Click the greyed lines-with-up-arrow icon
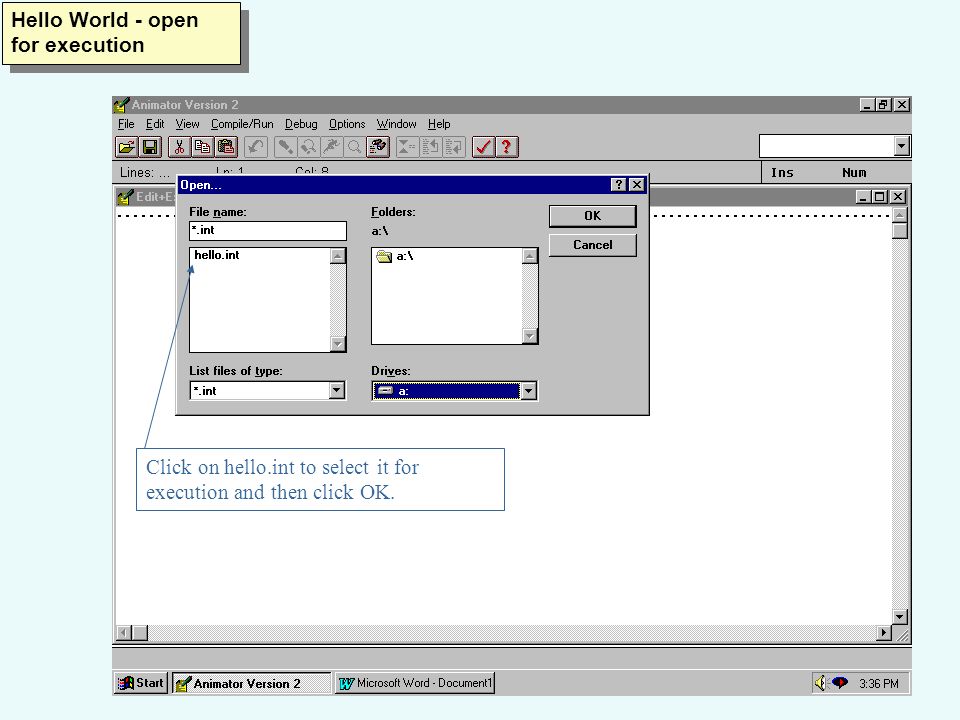 (x=430, y=147)
